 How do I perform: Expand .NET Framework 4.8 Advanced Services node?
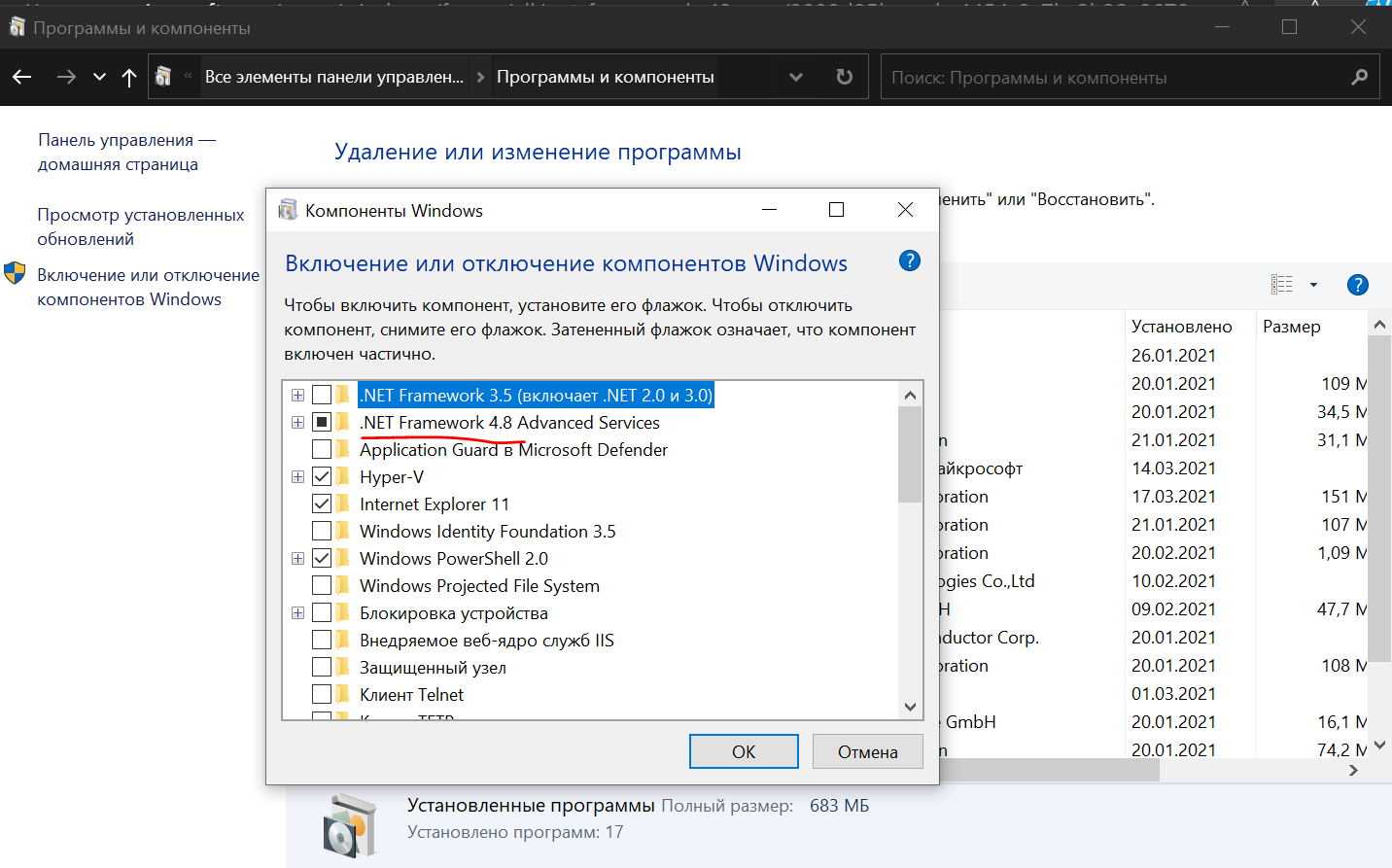point(297,423)
